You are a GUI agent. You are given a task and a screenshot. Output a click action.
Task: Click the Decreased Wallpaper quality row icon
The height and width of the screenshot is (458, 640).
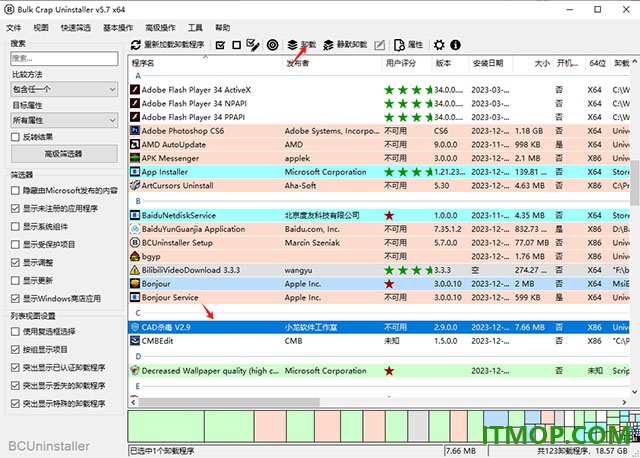135,371
